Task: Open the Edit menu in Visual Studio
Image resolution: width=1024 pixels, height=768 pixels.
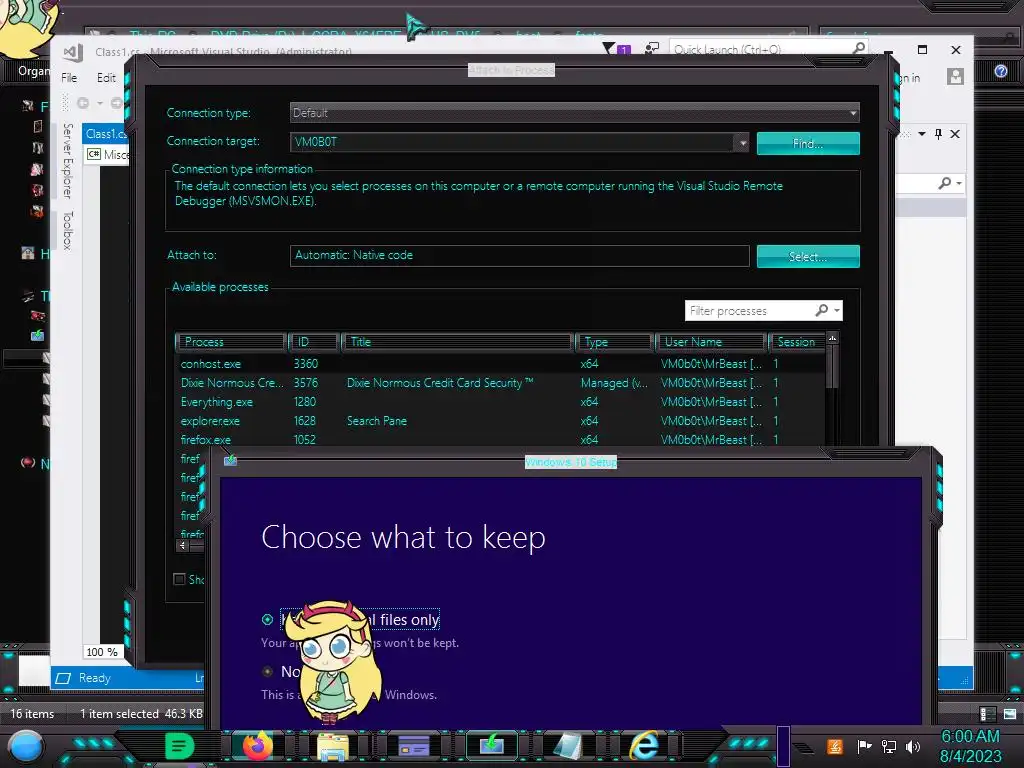Action: pyautogui.click(x=106, y=78)
